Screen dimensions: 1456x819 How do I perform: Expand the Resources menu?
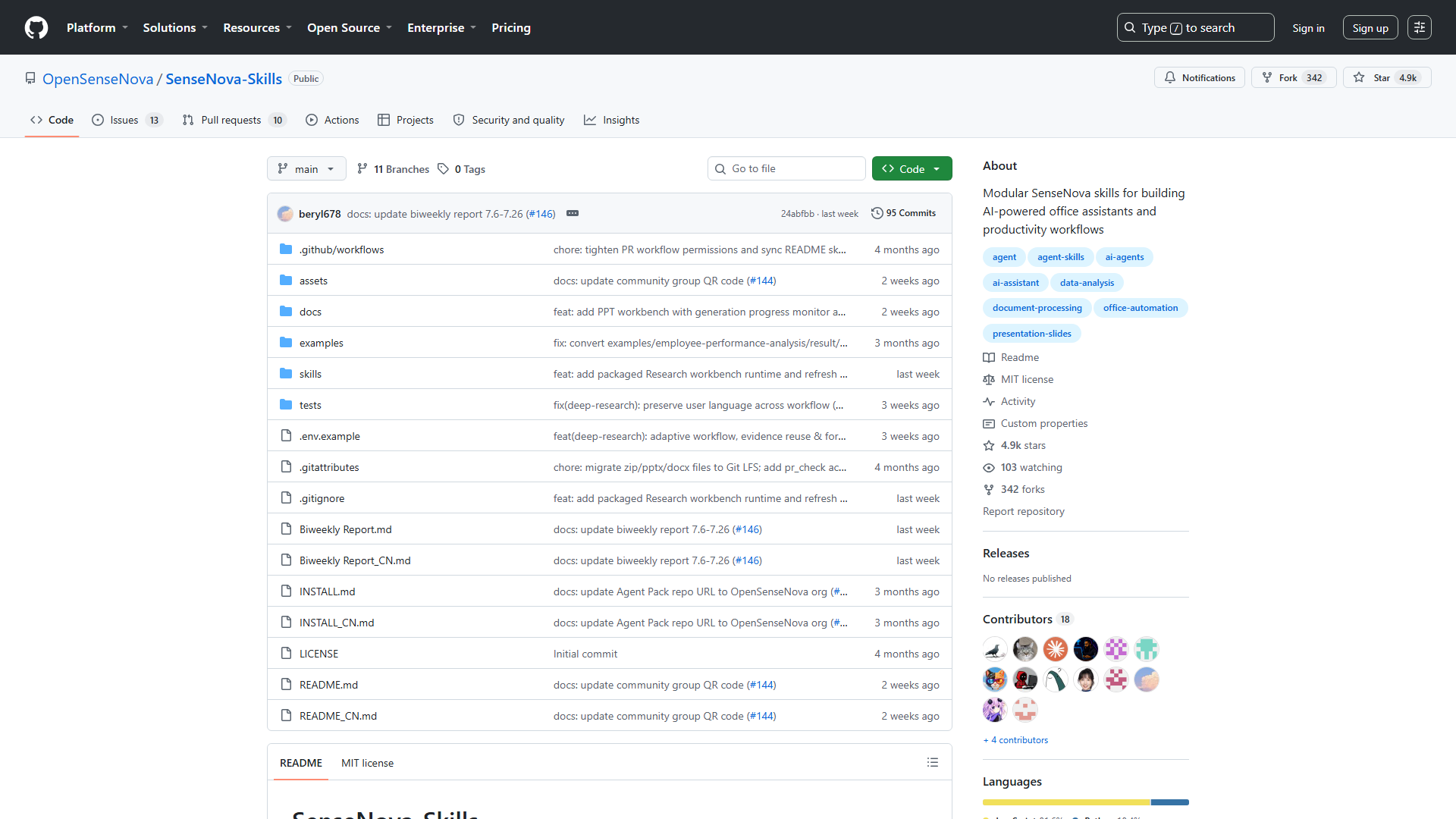[x=257, y=28]
